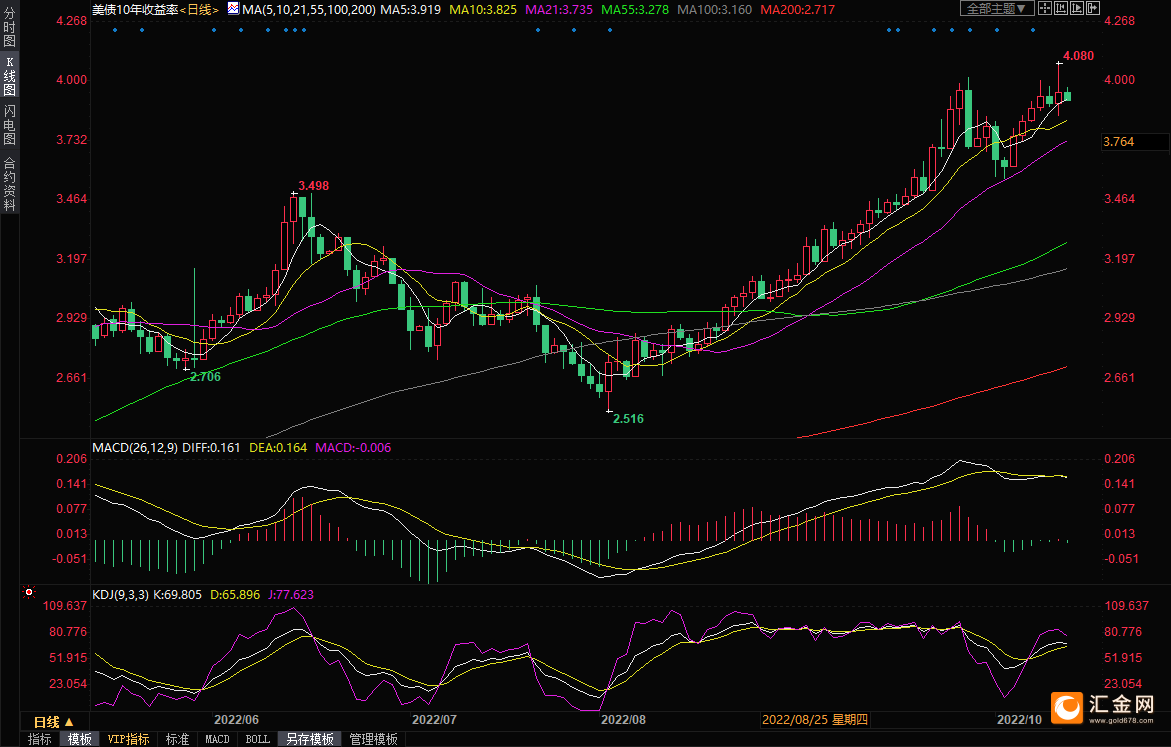Screen dimensions: 1171x747
Task: Click the MA55:3.278 value
Action: [x=635, y=10]
